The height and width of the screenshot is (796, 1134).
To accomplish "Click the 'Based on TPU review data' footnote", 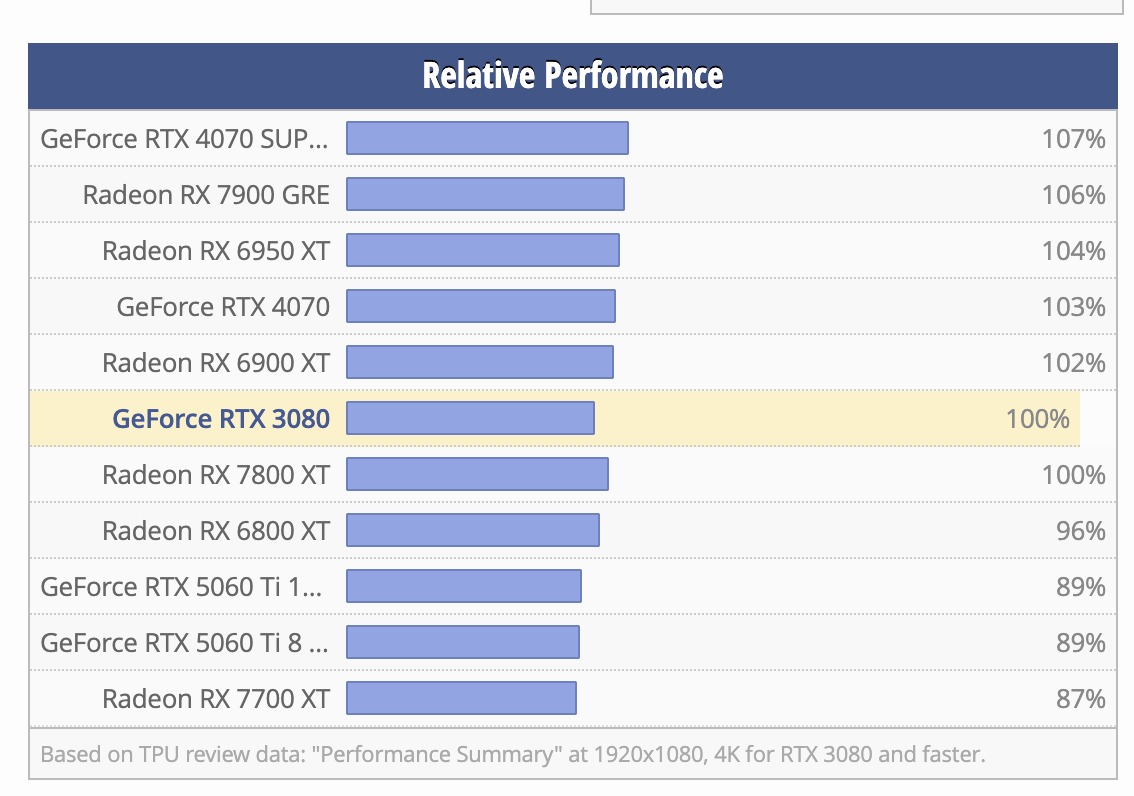I will 513,754.
